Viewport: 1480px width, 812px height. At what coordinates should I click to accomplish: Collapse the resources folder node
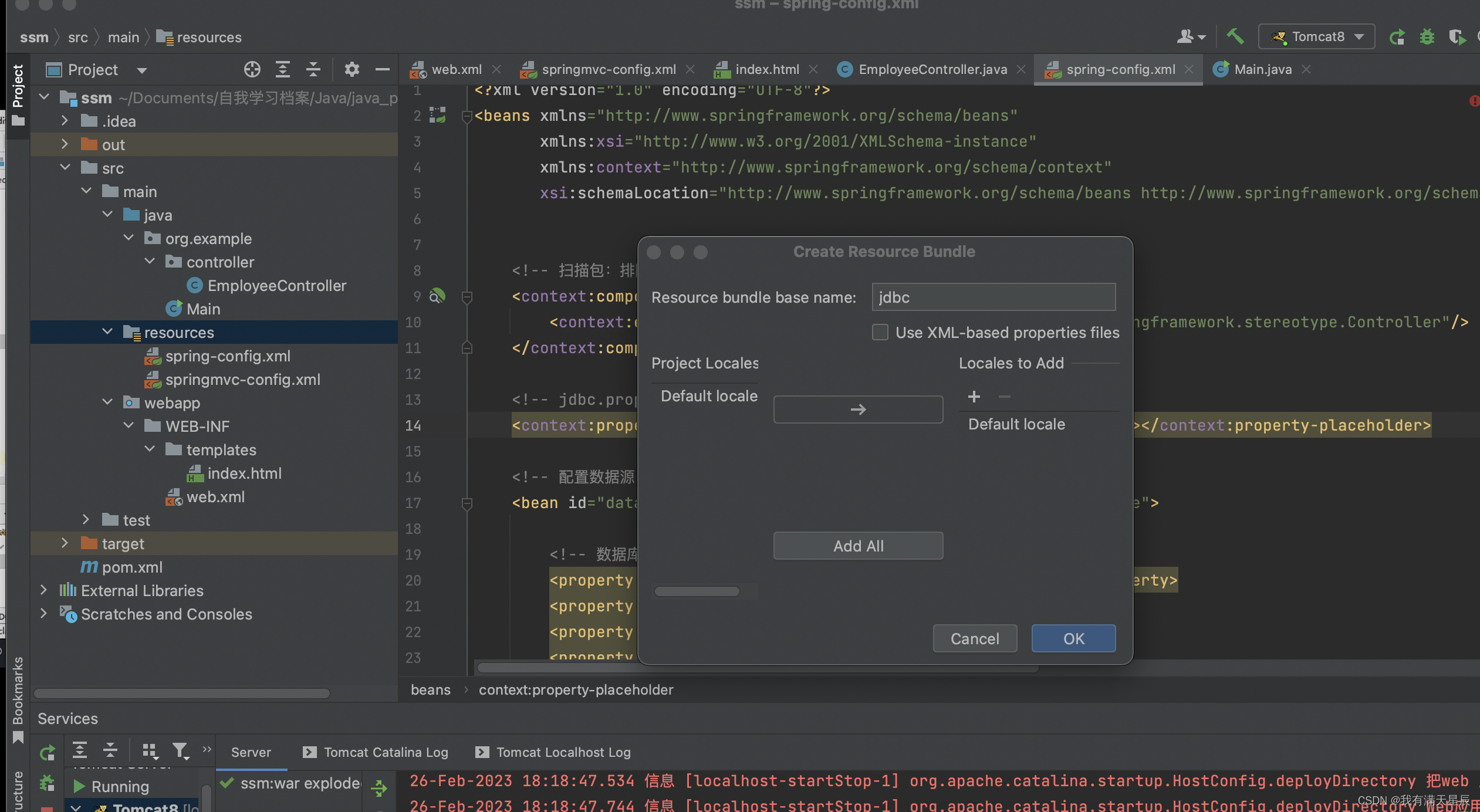pyautogui.click(x=107, y=332)
